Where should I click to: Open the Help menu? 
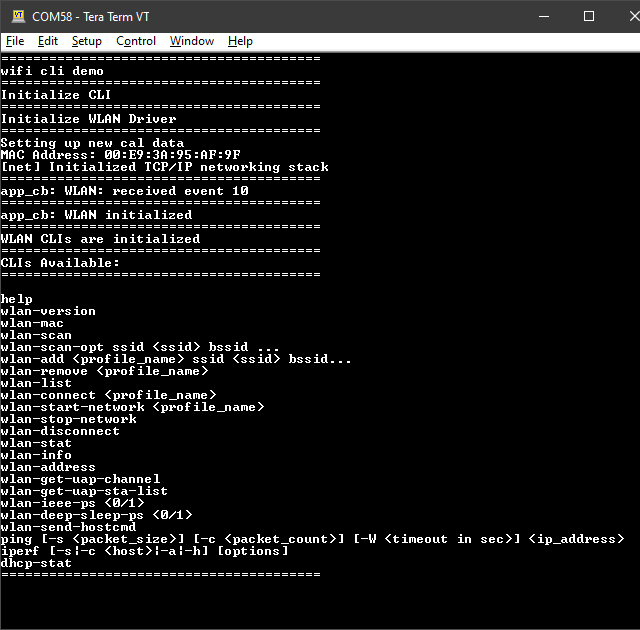point(240,41)
